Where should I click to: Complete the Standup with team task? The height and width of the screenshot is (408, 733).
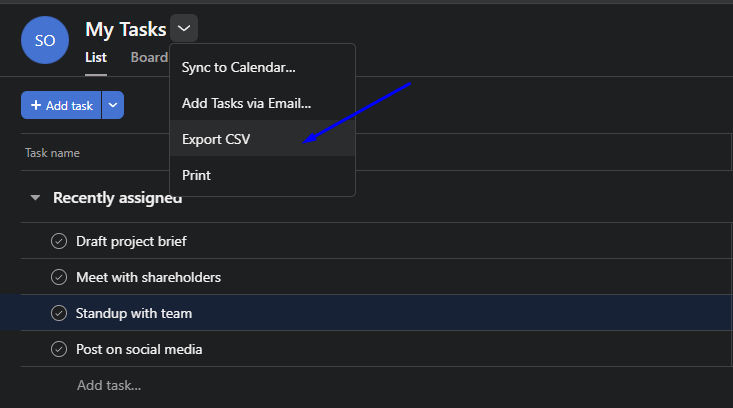tap(59, 313)
